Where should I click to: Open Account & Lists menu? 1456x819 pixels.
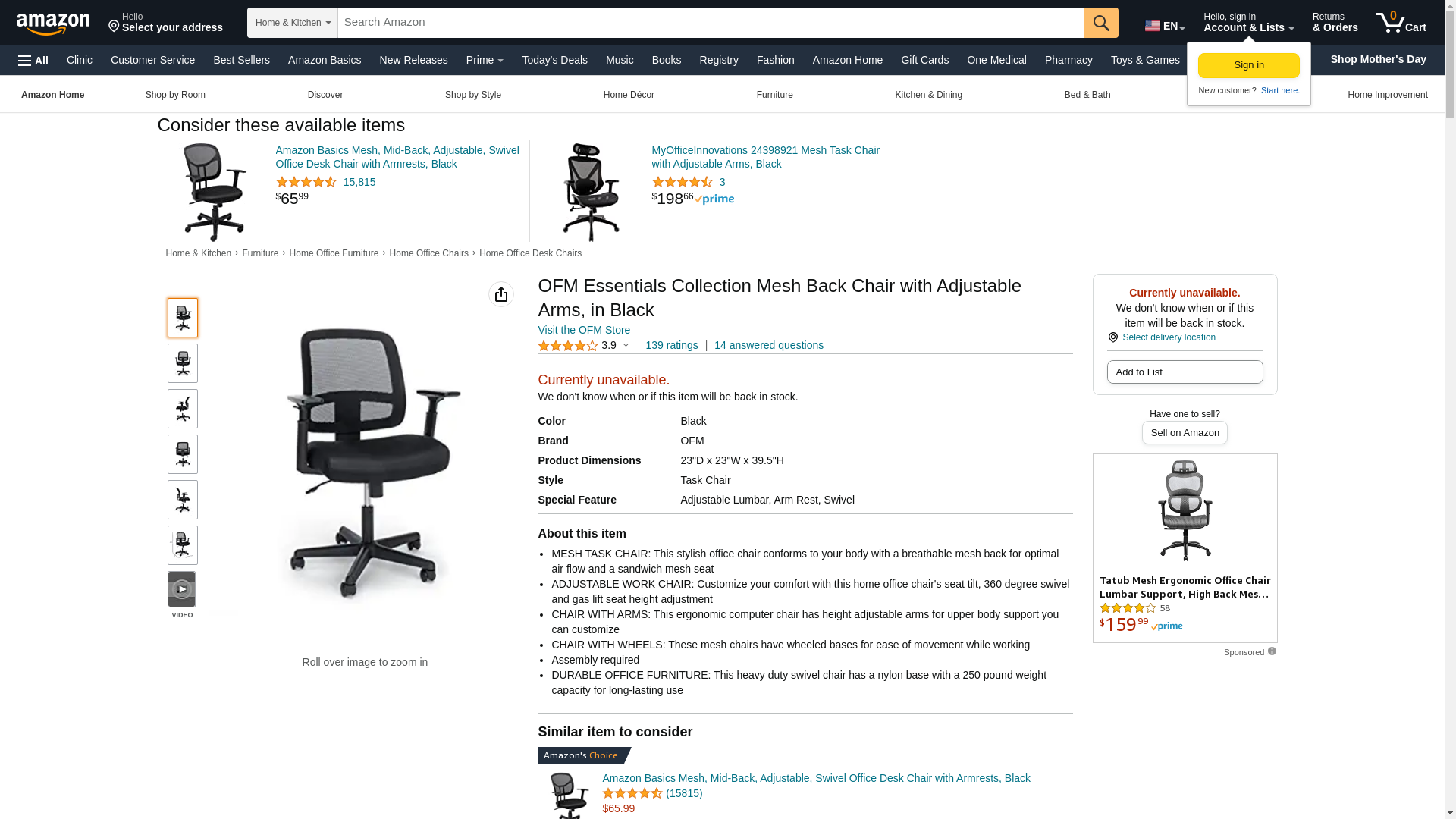[1248, 23]
